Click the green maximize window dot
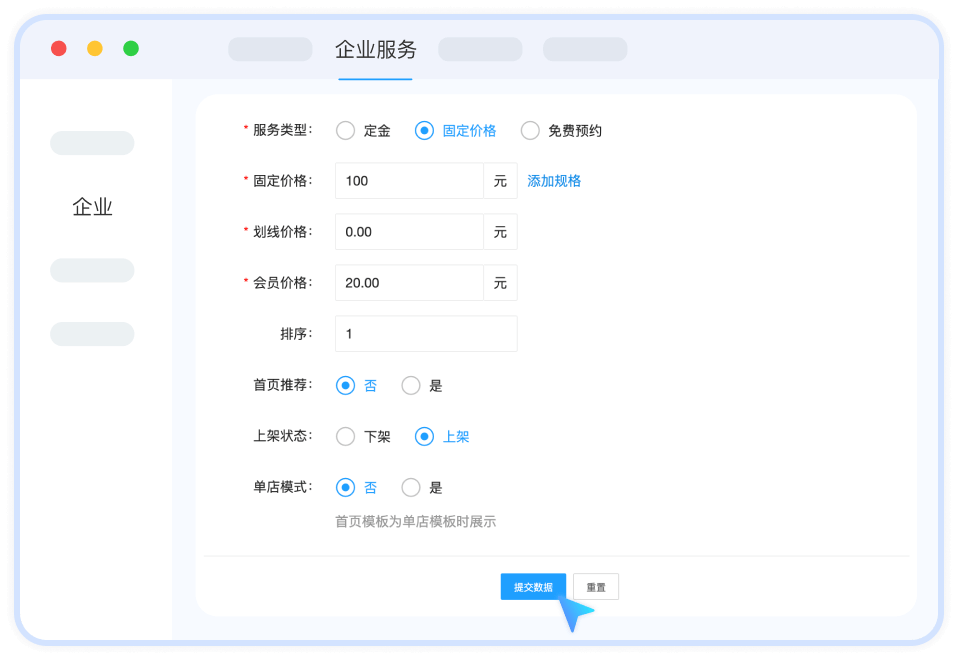This screenshot has width=958, height=660. 131,48
